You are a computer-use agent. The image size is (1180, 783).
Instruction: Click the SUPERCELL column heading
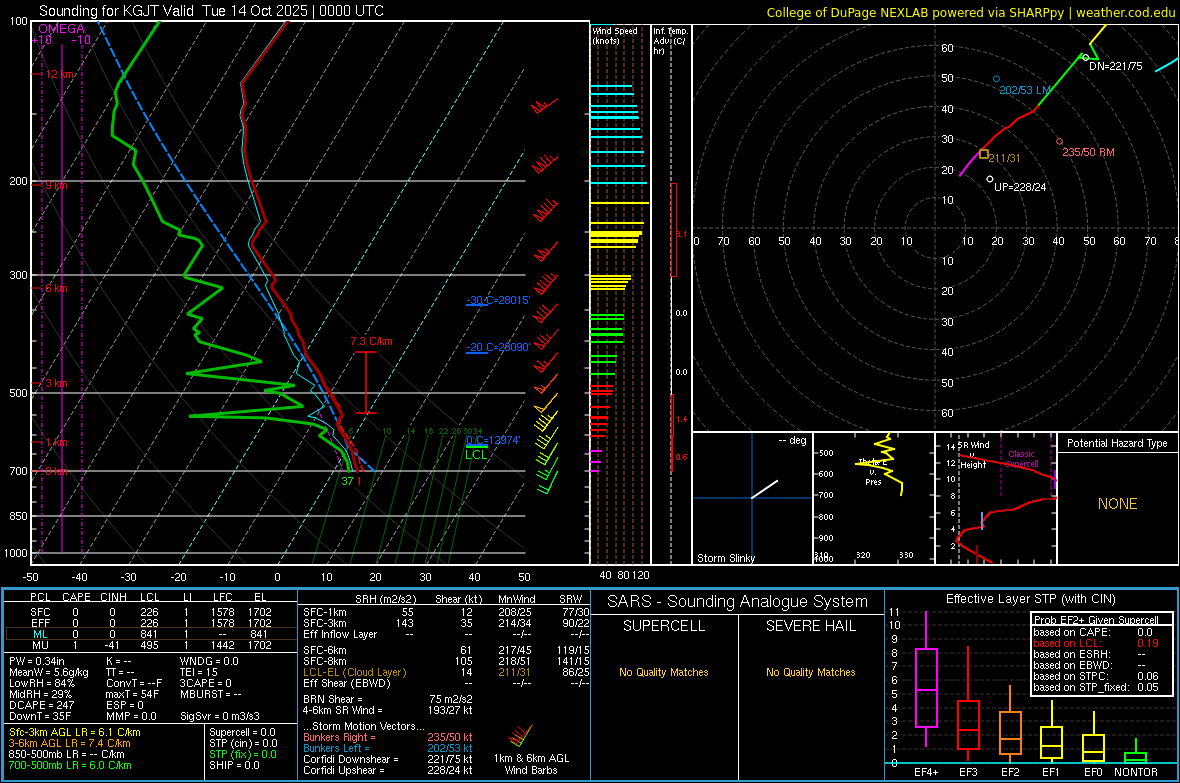click(664, 626)
